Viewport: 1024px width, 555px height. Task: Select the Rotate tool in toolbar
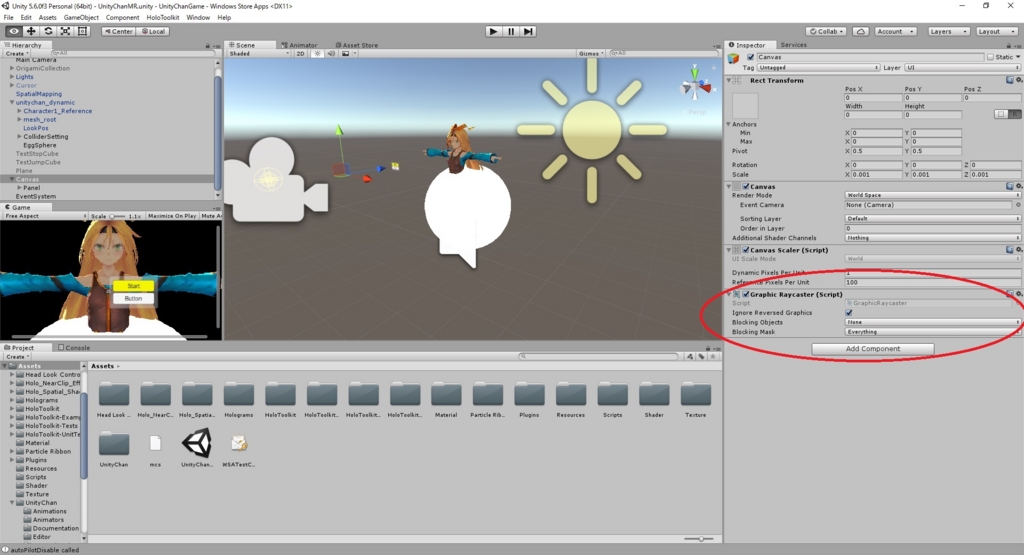pyautogui.click(x=48, y=31)
